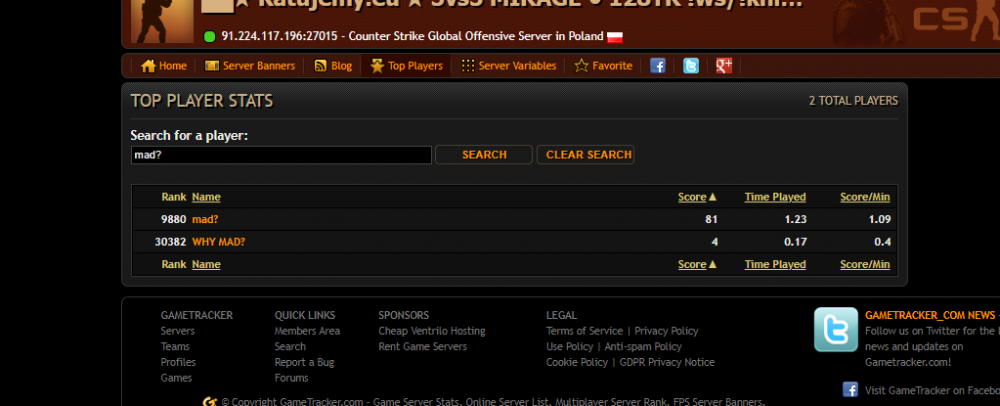
Task: Click time played value 0.17
Action: 795,242
